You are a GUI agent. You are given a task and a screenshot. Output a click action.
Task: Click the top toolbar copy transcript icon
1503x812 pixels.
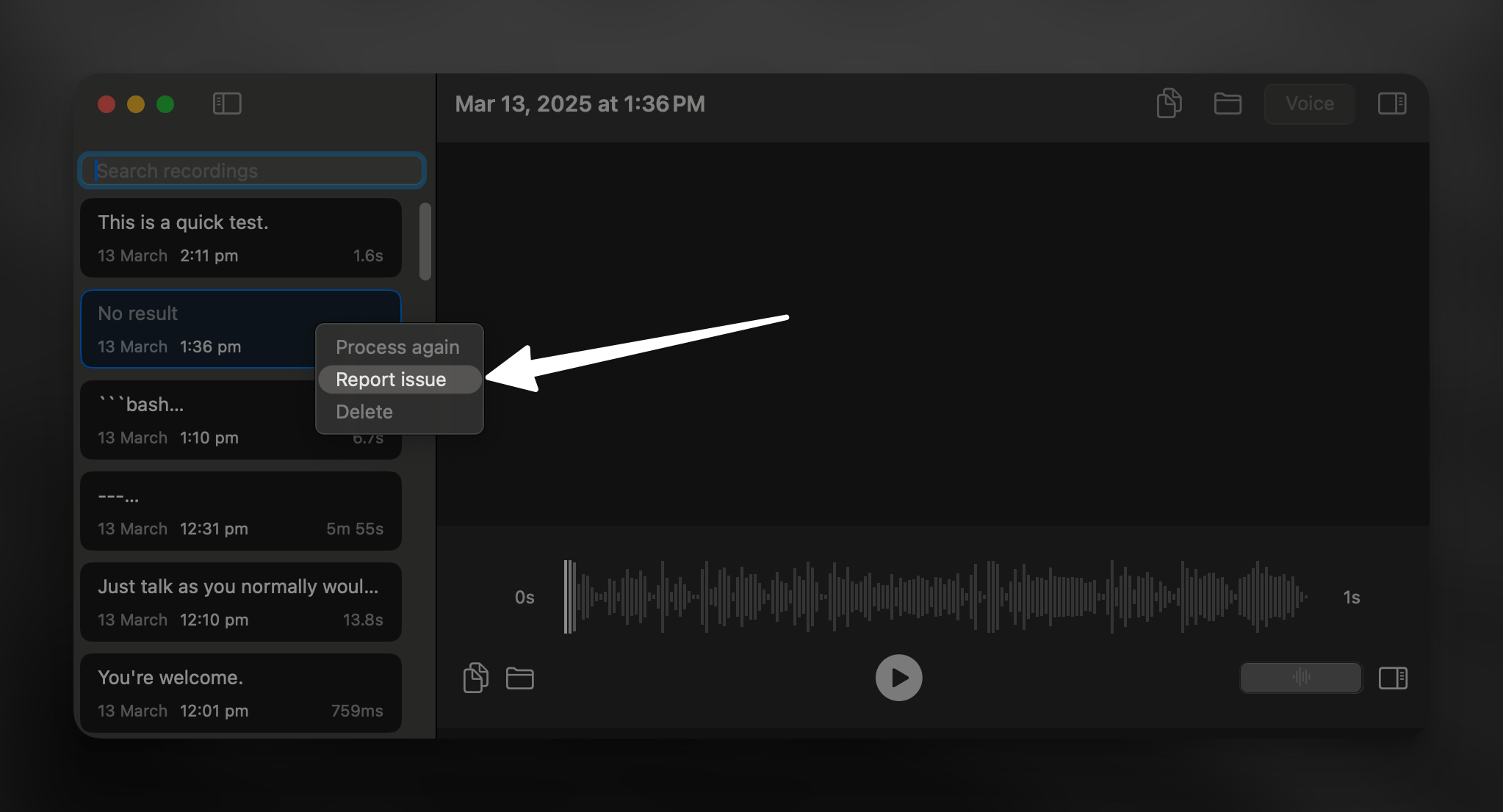1169,104
